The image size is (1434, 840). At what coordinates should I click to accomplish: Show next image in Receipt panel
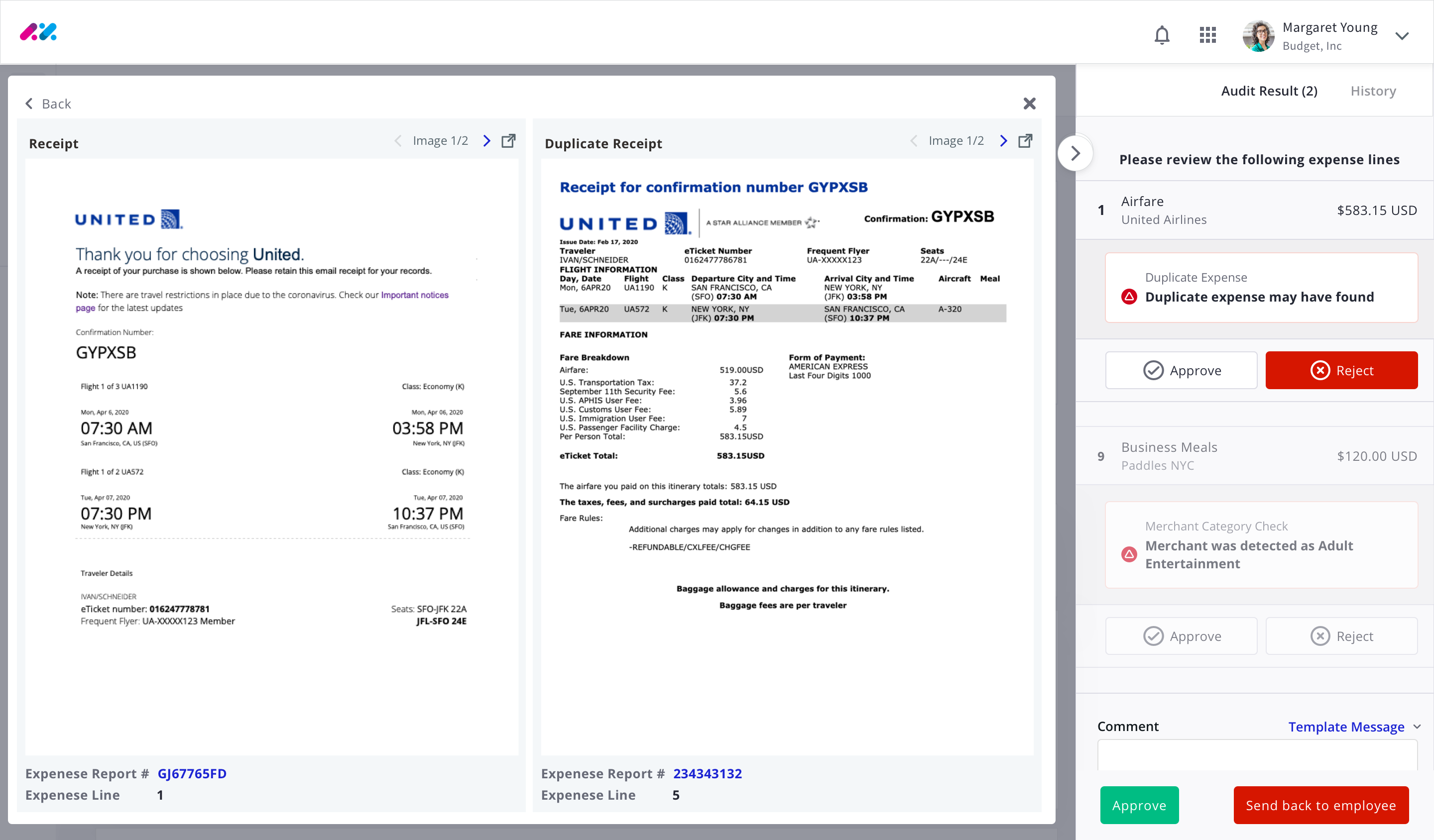click(x=486, y=140)
